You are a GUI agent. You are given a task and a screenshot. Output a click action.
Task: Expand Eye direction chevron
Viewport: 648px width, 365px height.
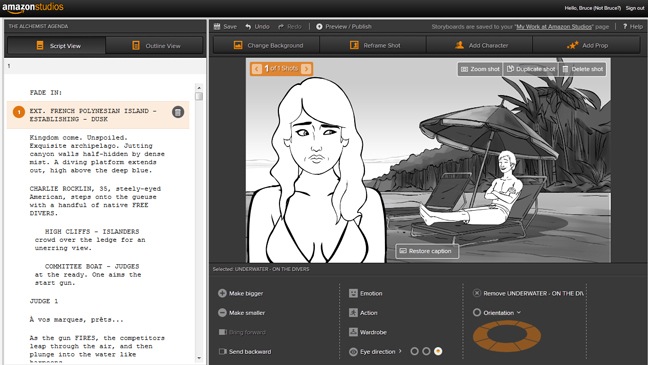click(x=400, y=351)
